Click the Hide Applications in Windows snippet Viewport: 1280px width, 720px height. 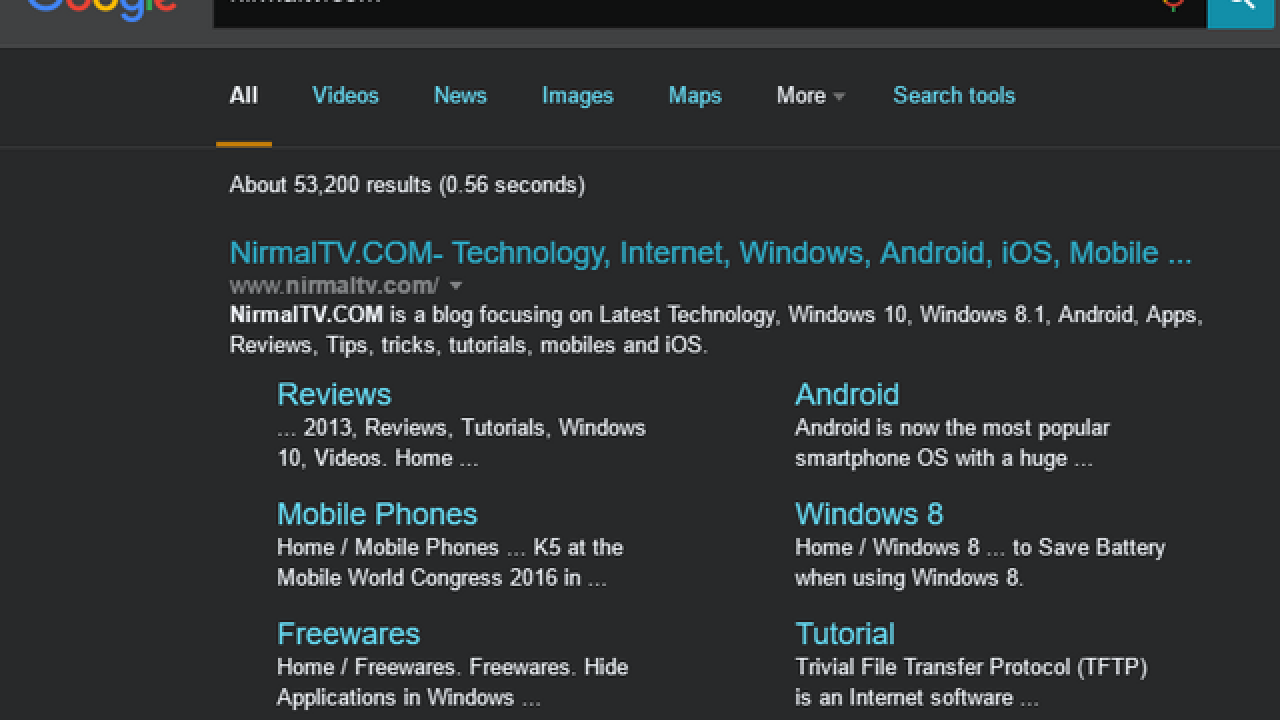pyautogui.click(x=452, y=682)
